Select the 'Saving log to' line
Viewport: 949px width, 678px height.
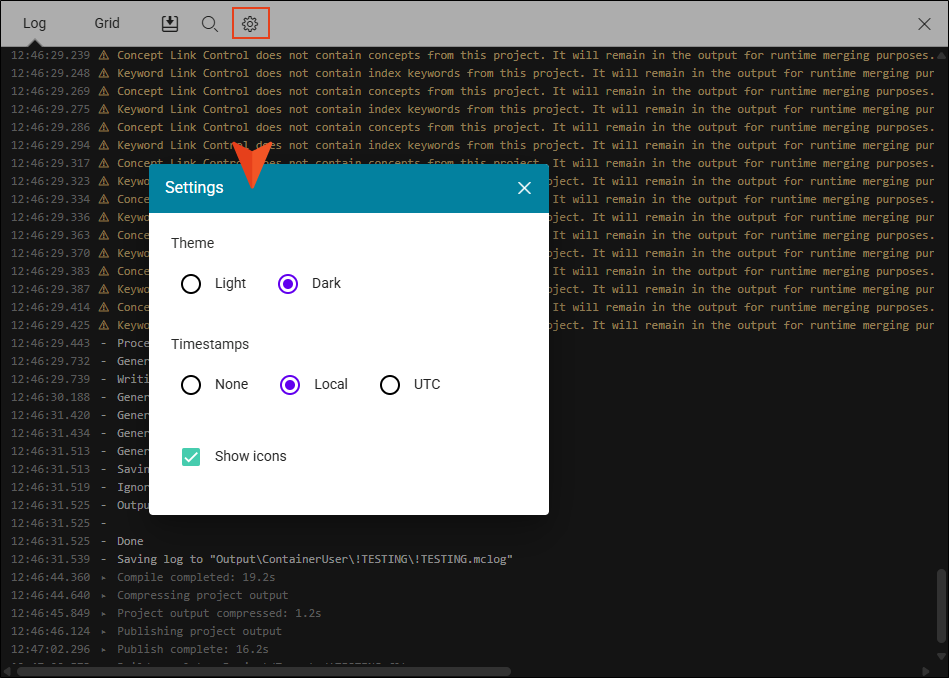pyautogui.click(x=315, y=559)
